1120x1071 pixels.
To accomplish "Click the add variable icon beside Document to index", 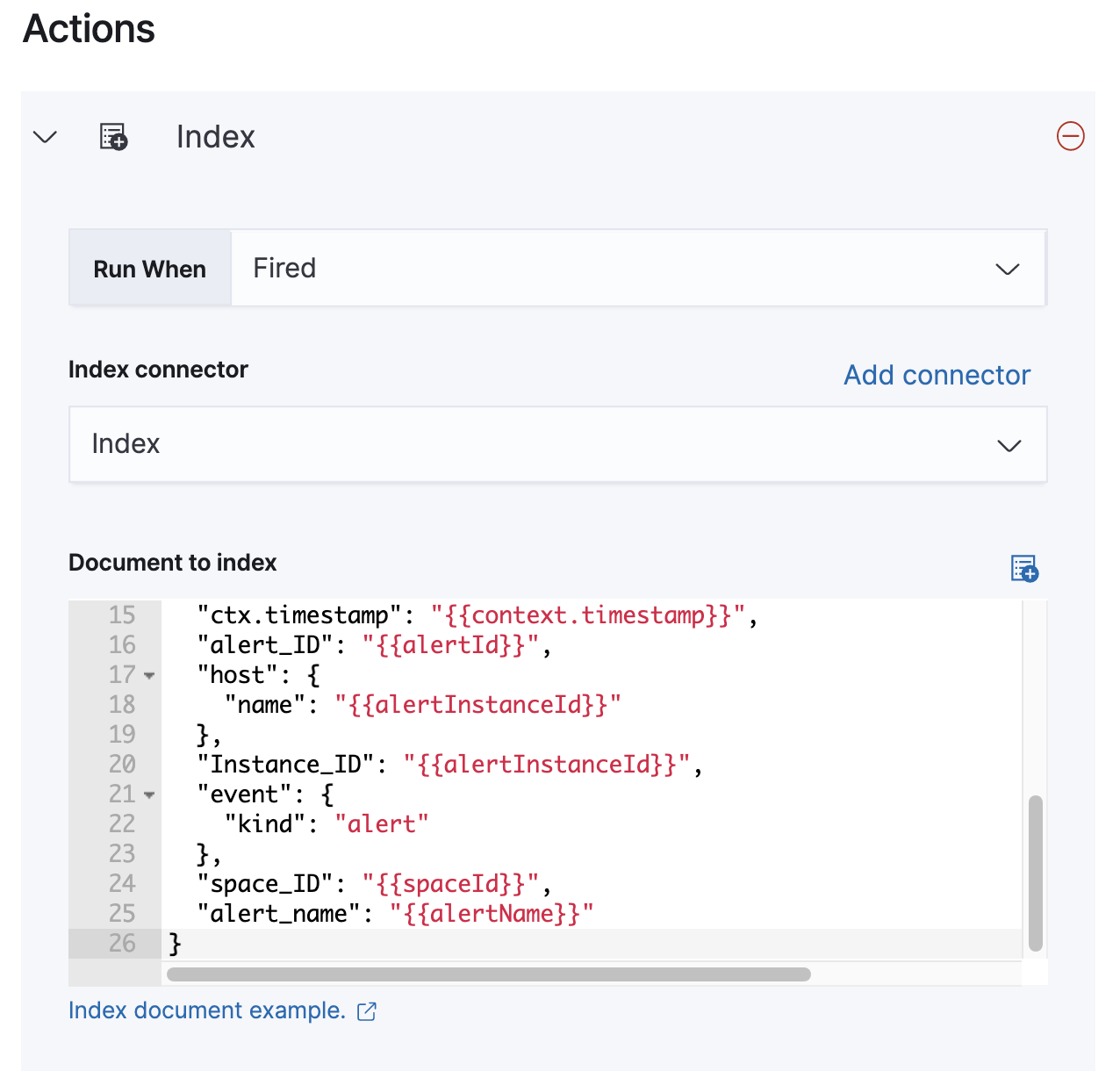I will click(x=1024, y=568).
